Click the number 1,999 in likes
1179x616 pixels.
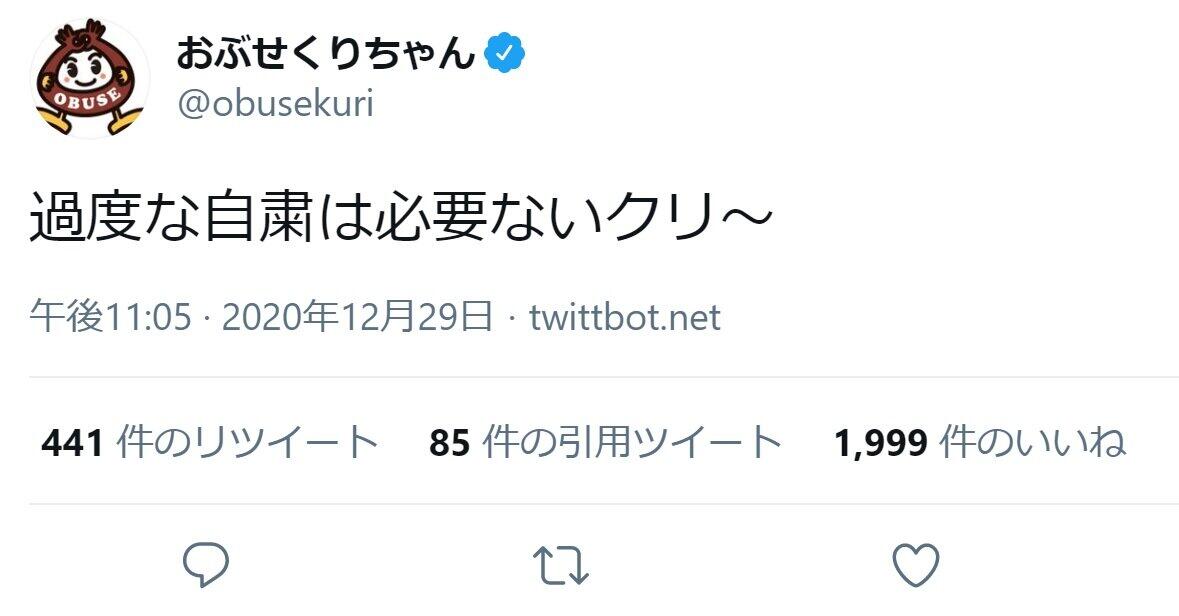(881, 442)
